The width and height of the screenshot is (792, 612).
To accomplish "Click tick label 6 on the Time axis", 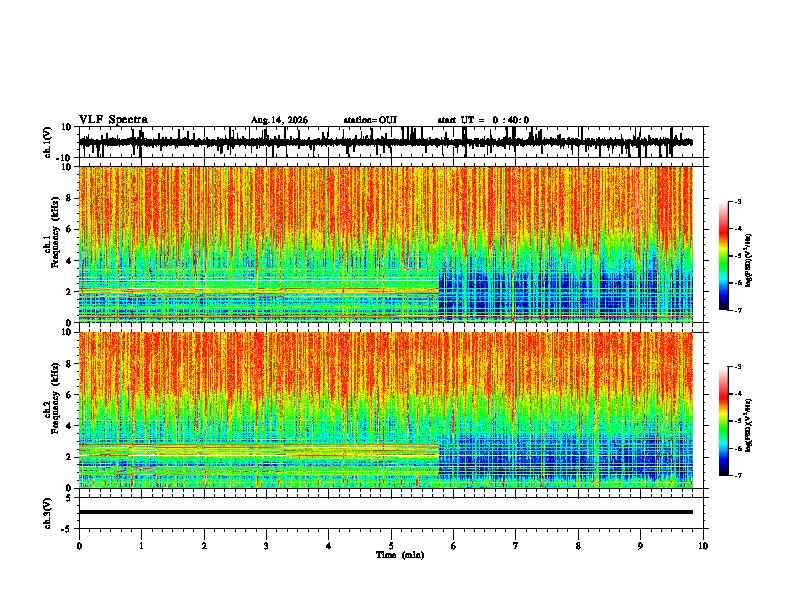I will (x=454, y=546).
